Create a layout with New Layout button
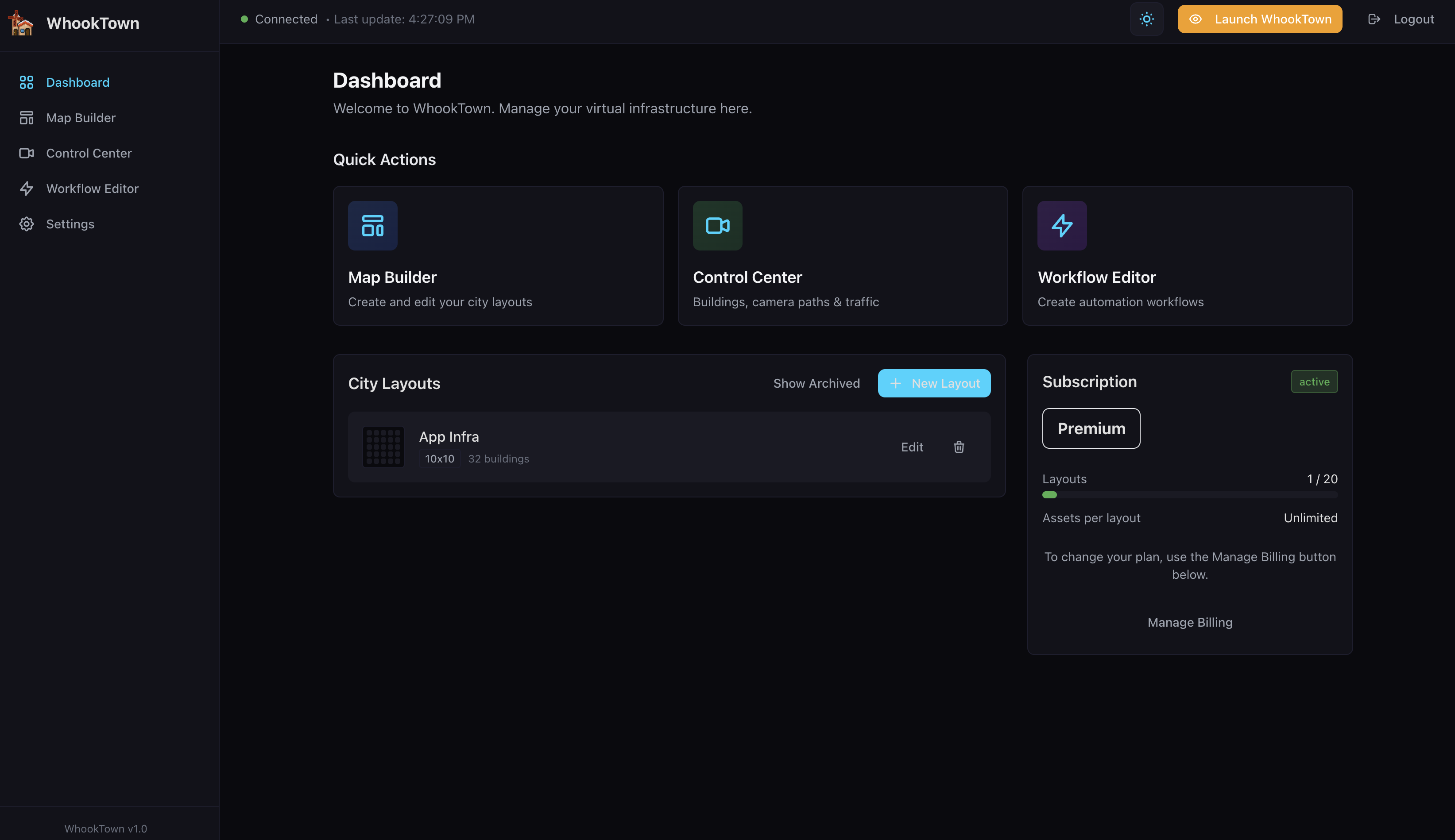This screenshot has height=840, width=1455. pyautogui.click(x=934, y=383)
